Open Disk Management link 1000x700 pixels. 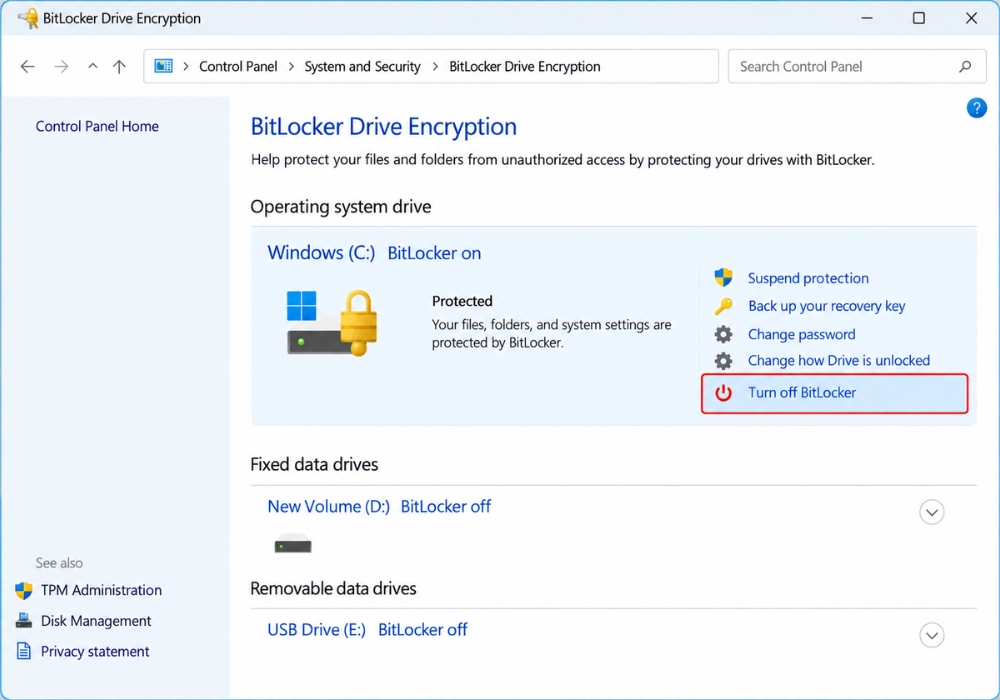[x=96, y=621]
